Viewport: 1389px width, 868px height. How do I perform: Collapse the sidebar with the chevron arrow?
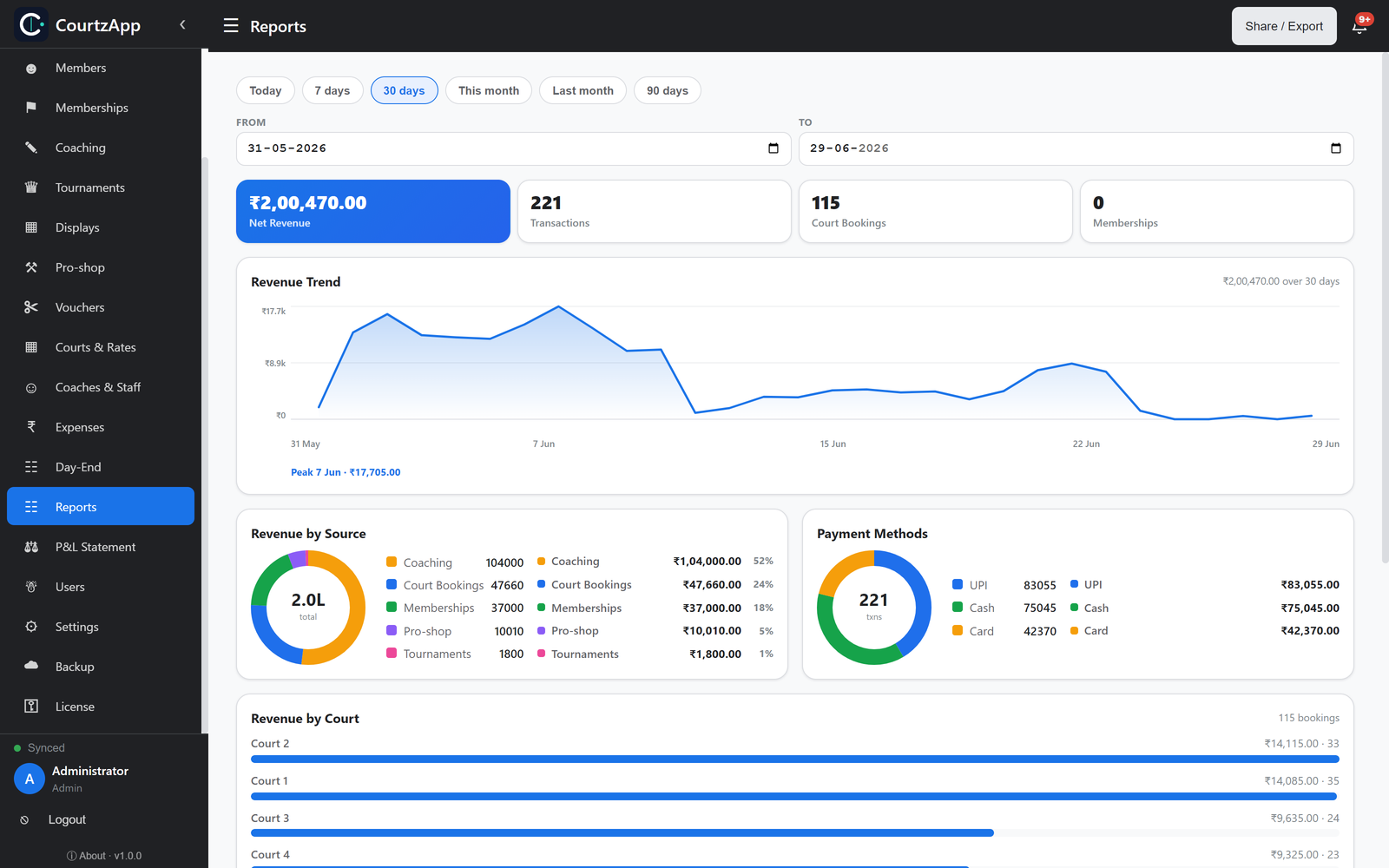(x=182, y=25)
